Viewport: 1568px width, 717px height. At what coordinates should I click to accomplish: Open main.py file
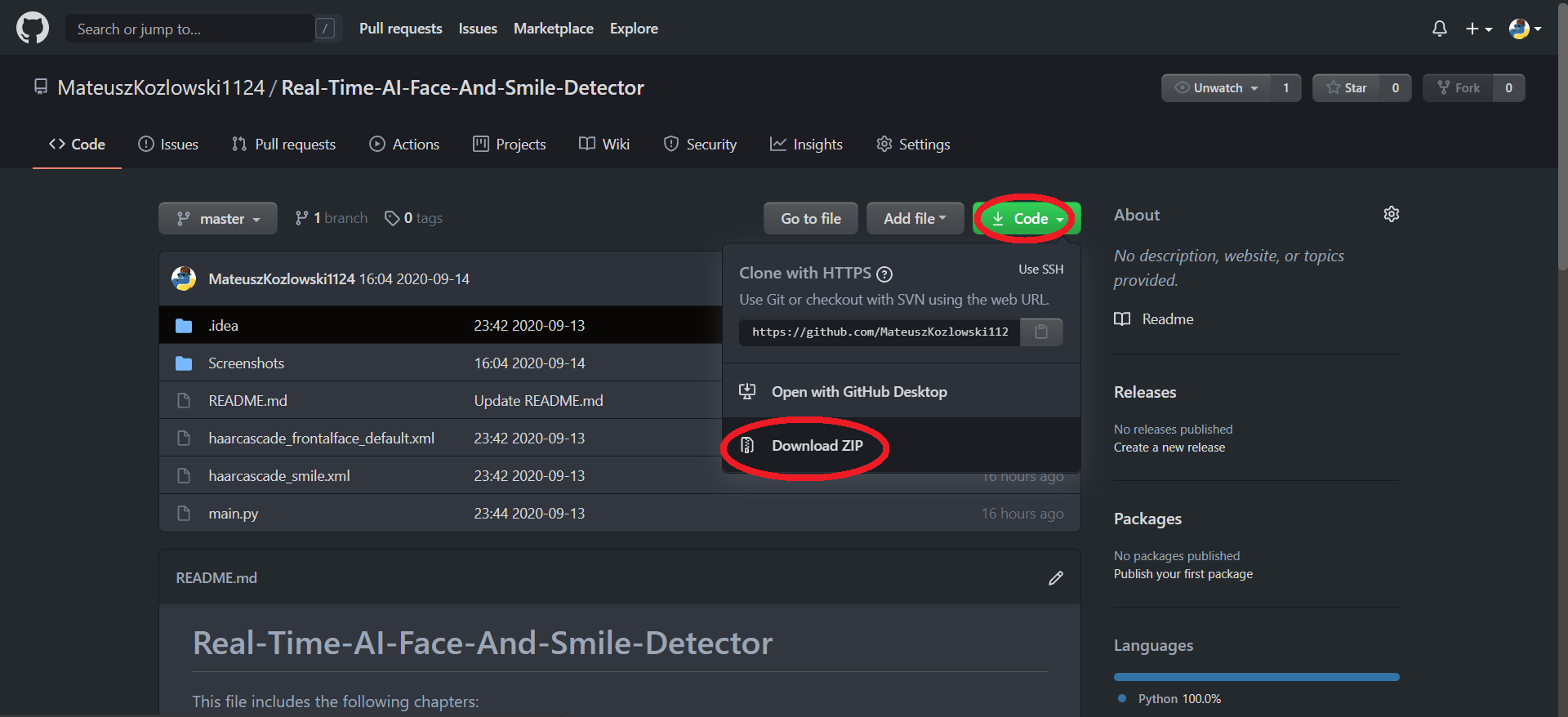233,513
